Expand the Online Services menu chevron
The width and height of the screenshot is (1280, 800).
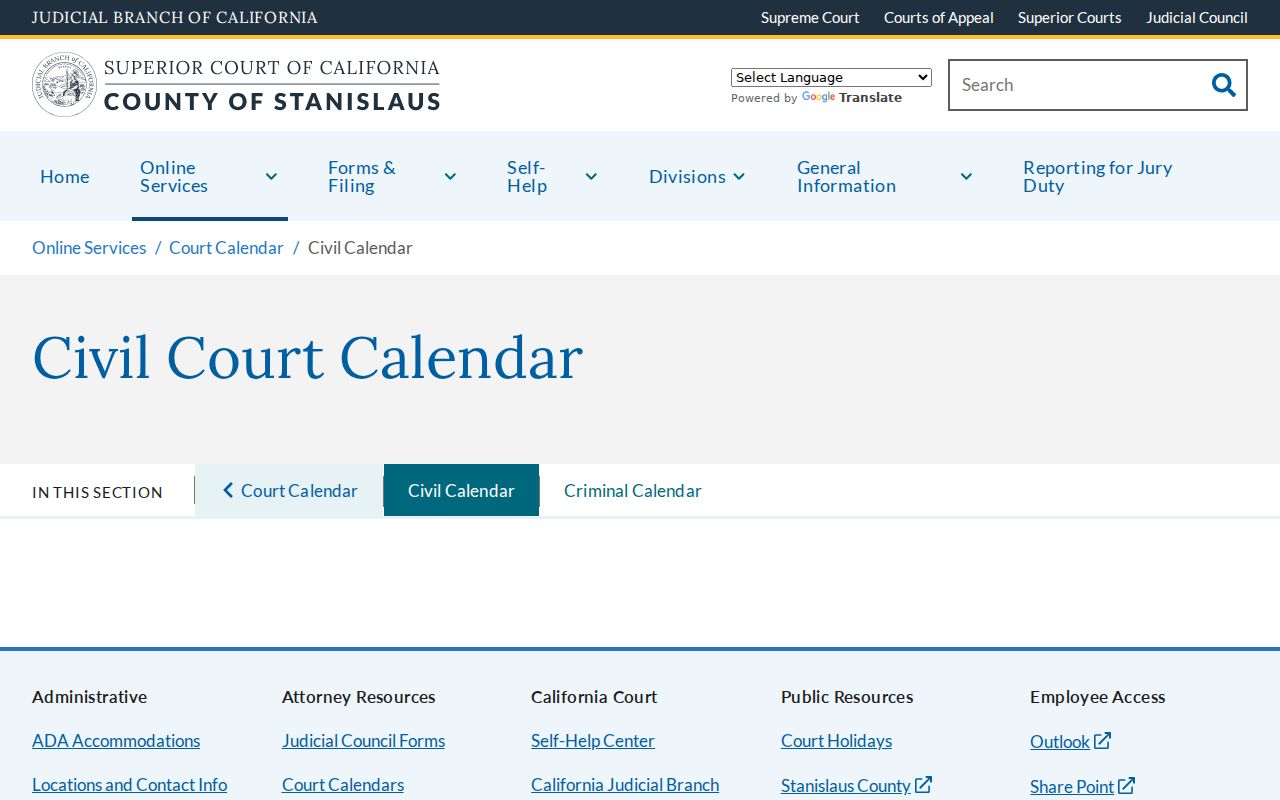[x=271, y=176]
